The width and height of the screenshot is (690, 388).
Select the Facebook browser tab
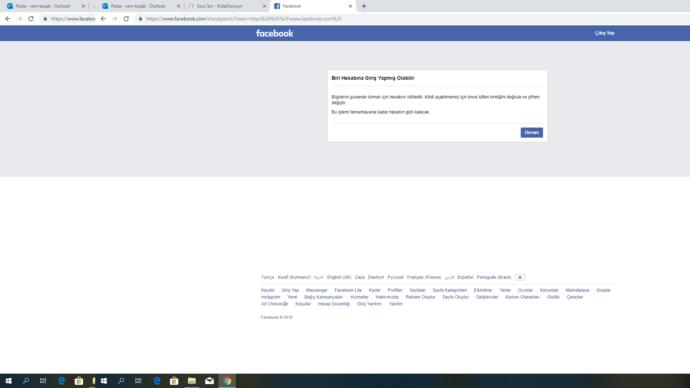pyautogui.click(x=312, y=6)
